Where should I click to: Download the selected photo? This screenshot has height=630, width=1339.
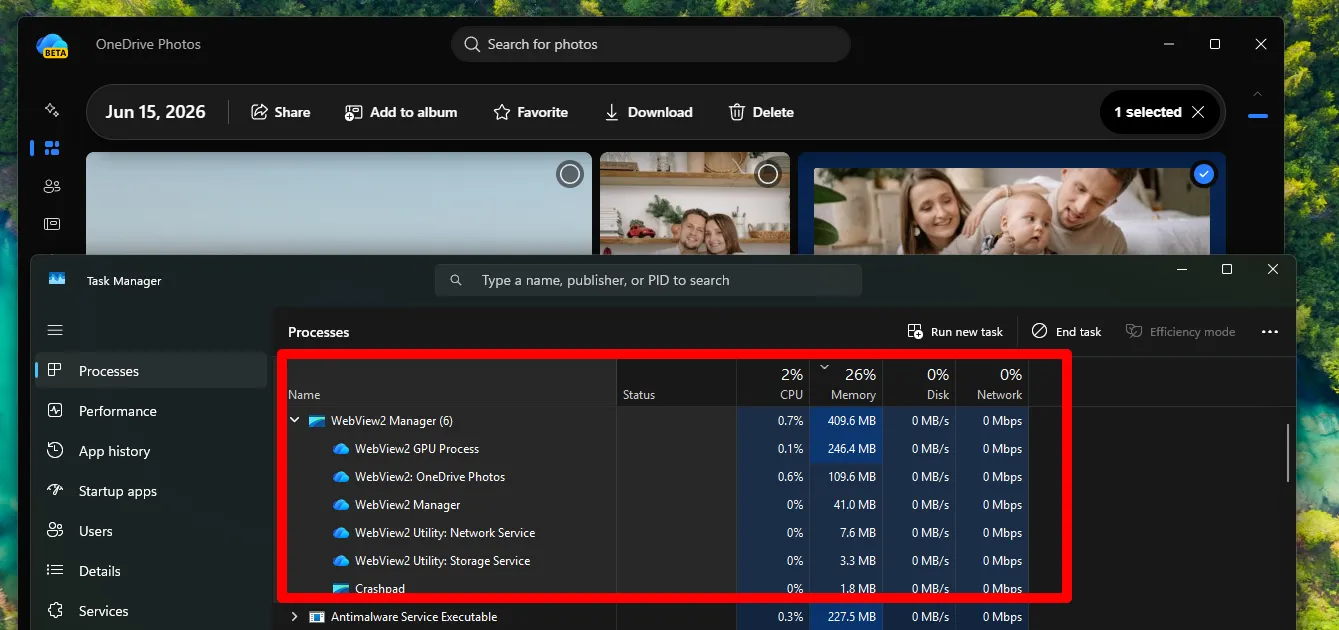pos(648,112)
